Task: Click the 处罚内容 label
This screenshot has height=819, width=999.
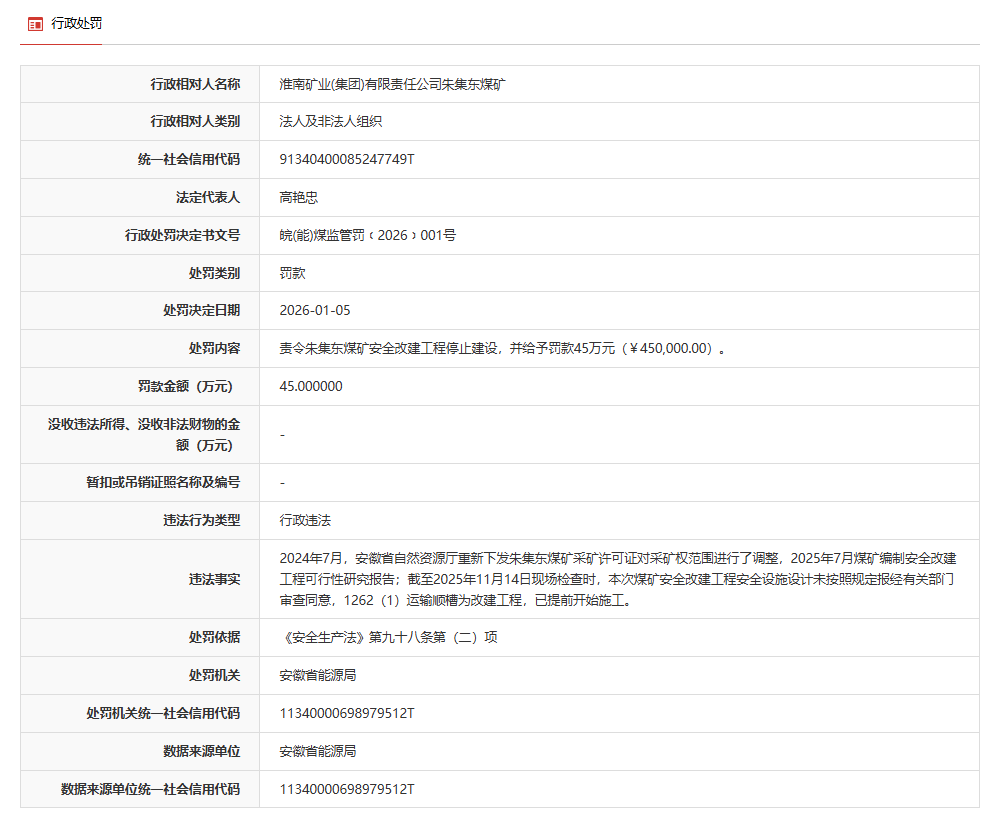Action: [x=214, y=349]
